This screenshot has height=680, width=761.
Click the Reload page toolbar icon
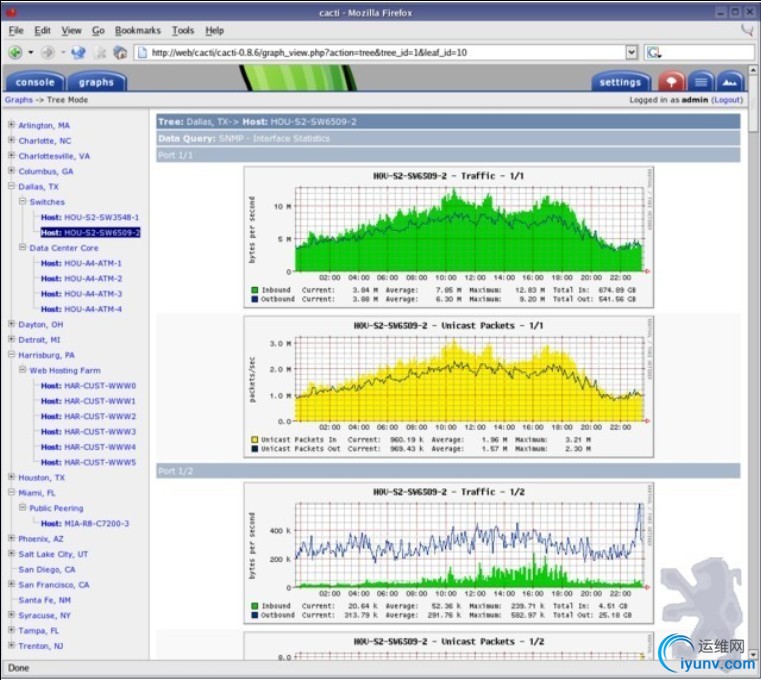tap(78, 52)
